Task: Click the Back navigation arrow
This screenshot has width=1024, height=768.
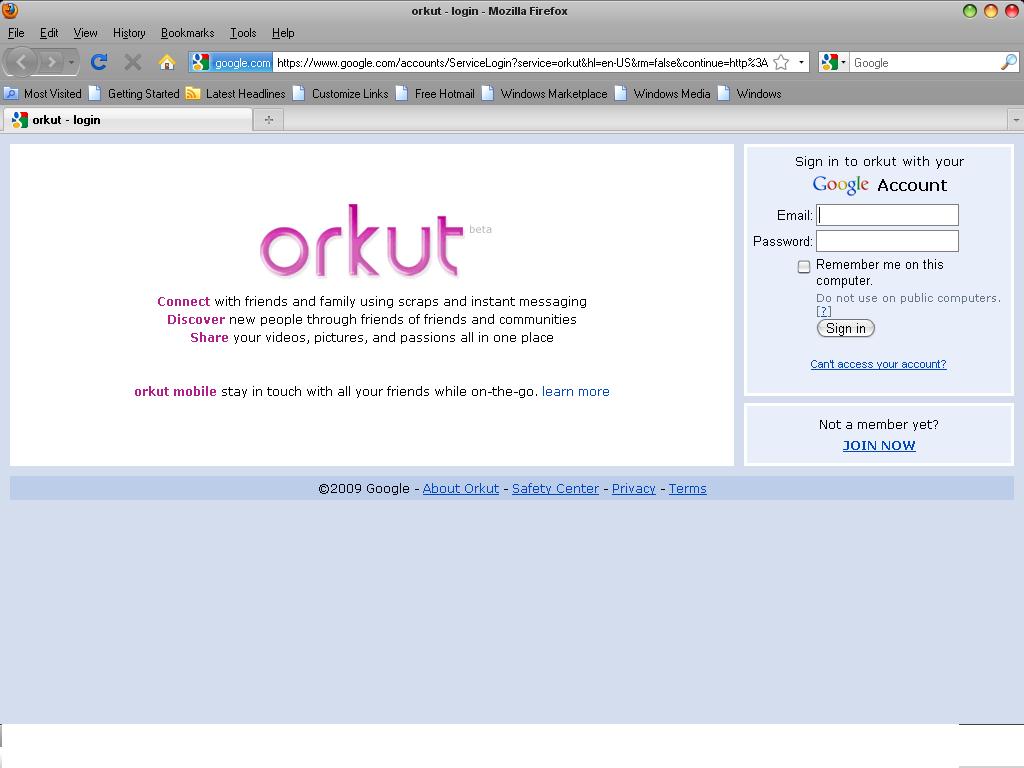Action: 21,63
